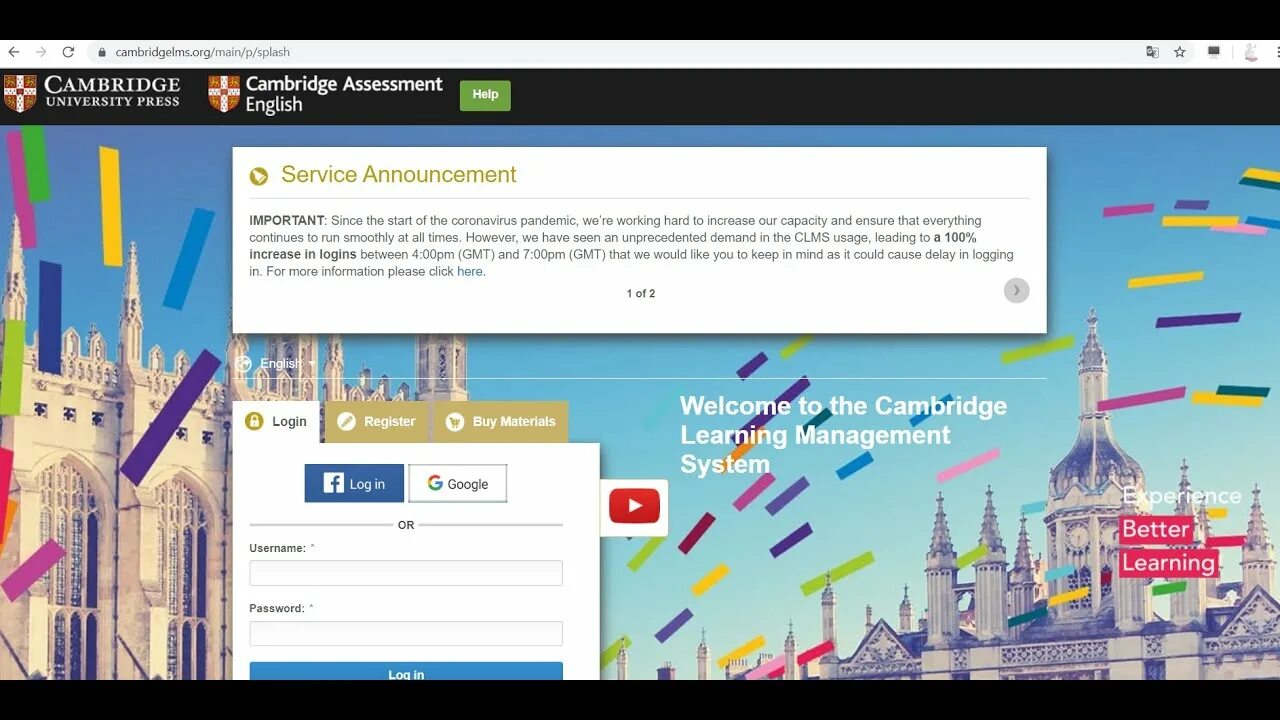Go to next announcement with chevron
Viewport: 1280px width, 720px height.
pos(1016,290)
